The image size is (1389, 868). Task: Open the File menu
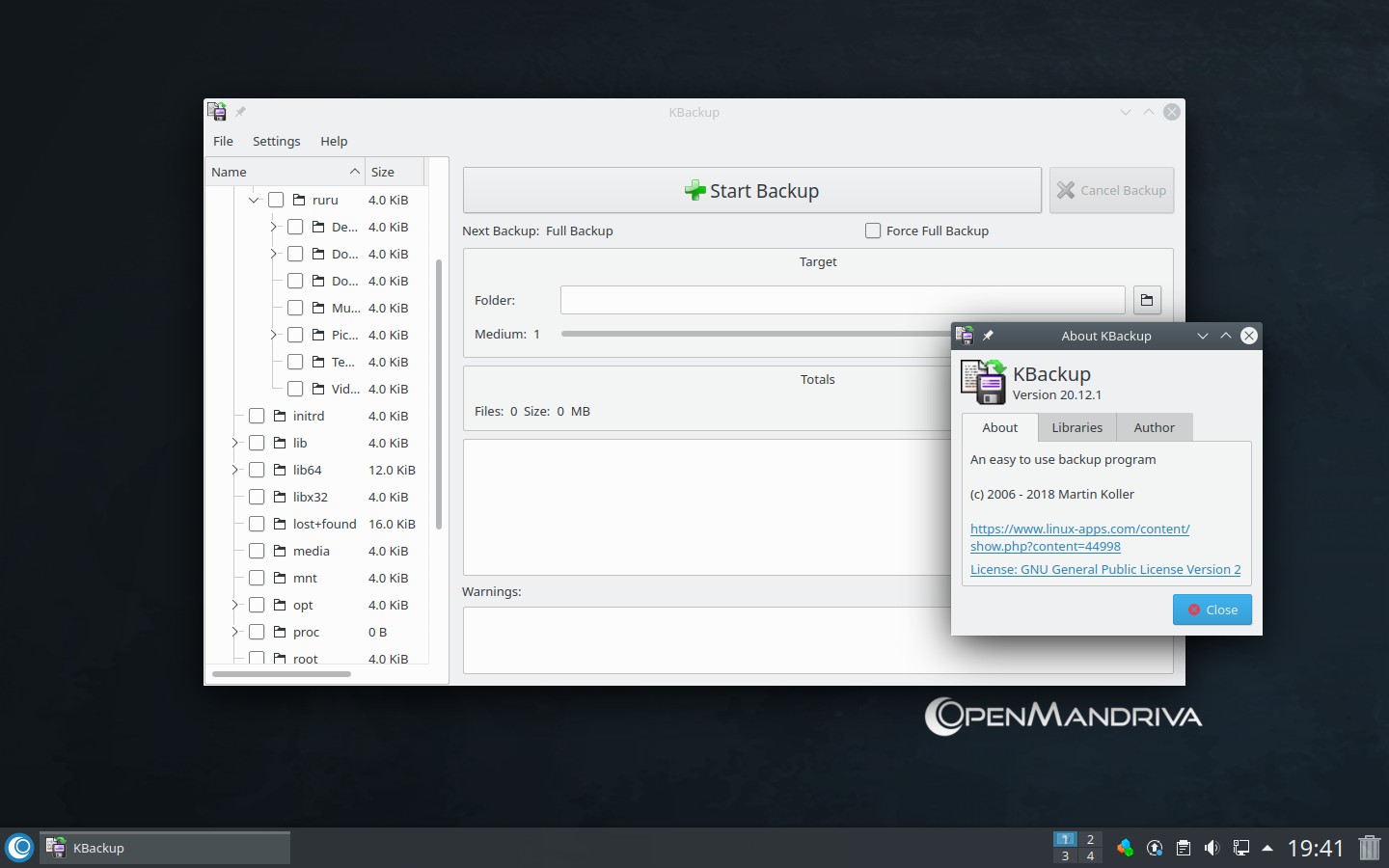click(x=223, y=141)
